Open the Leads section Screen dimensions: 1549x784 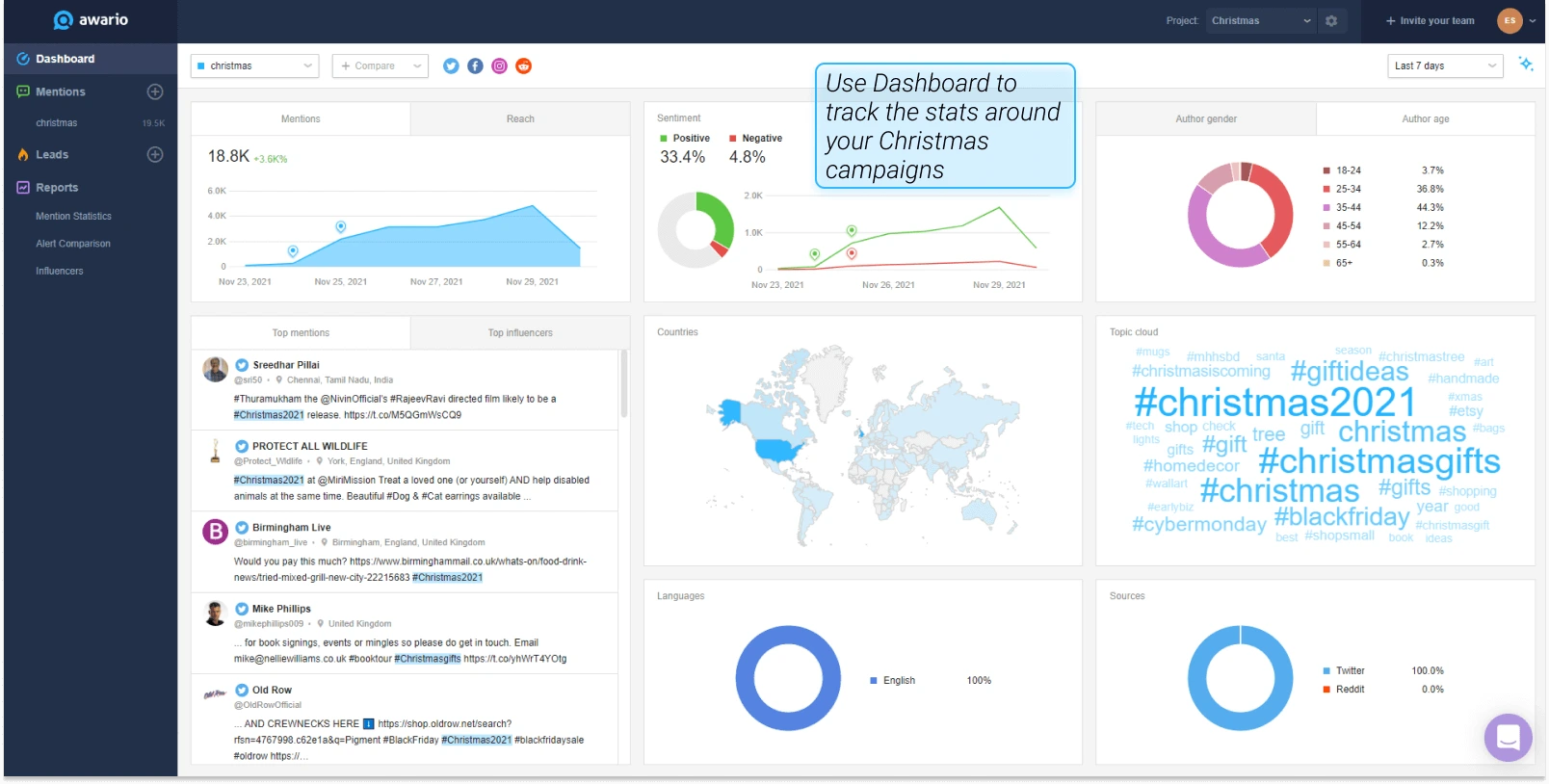tap(52, 154)
